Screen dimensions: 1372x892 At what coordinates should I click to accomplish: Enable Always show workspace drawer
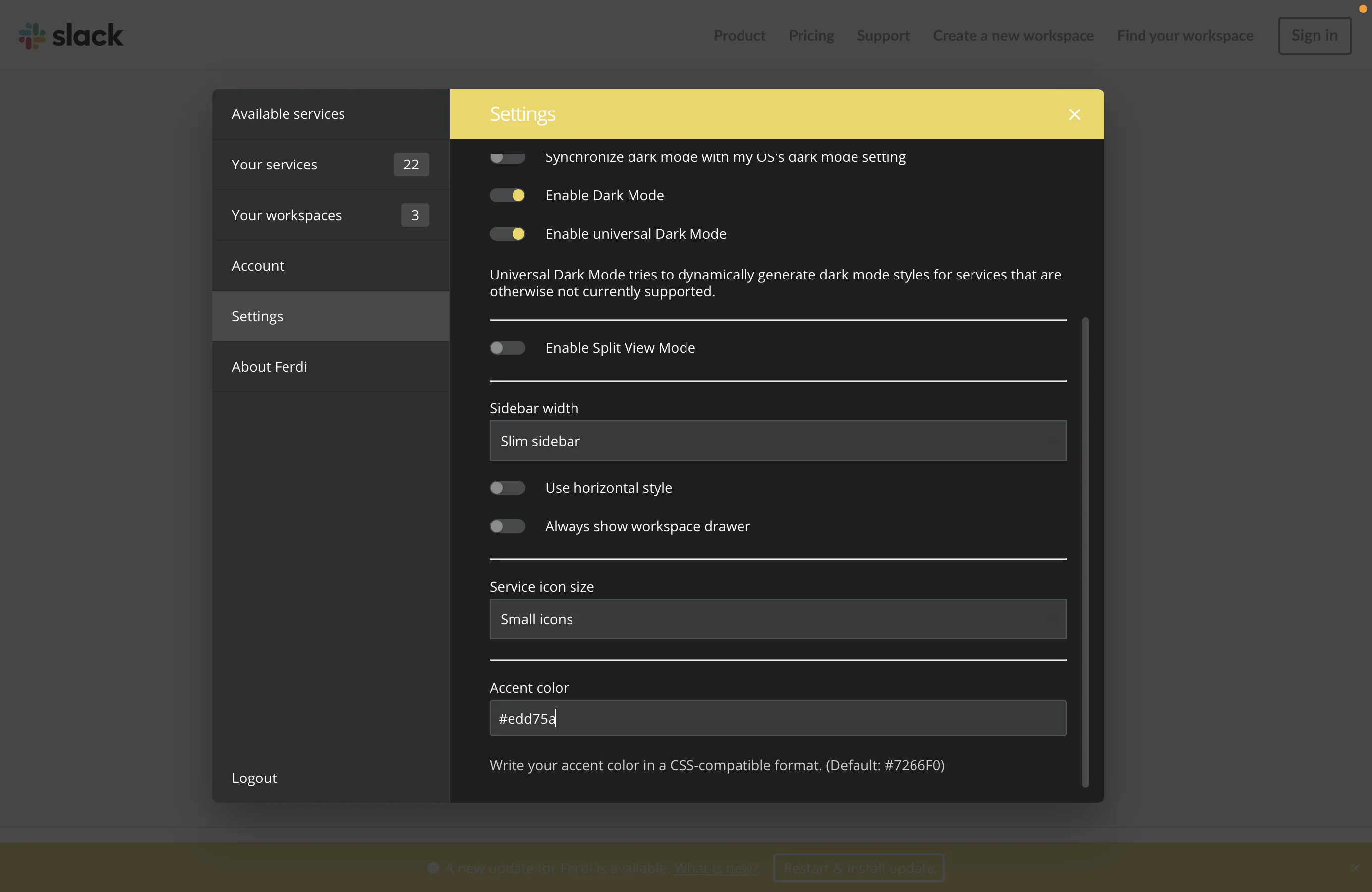point(507,526)
